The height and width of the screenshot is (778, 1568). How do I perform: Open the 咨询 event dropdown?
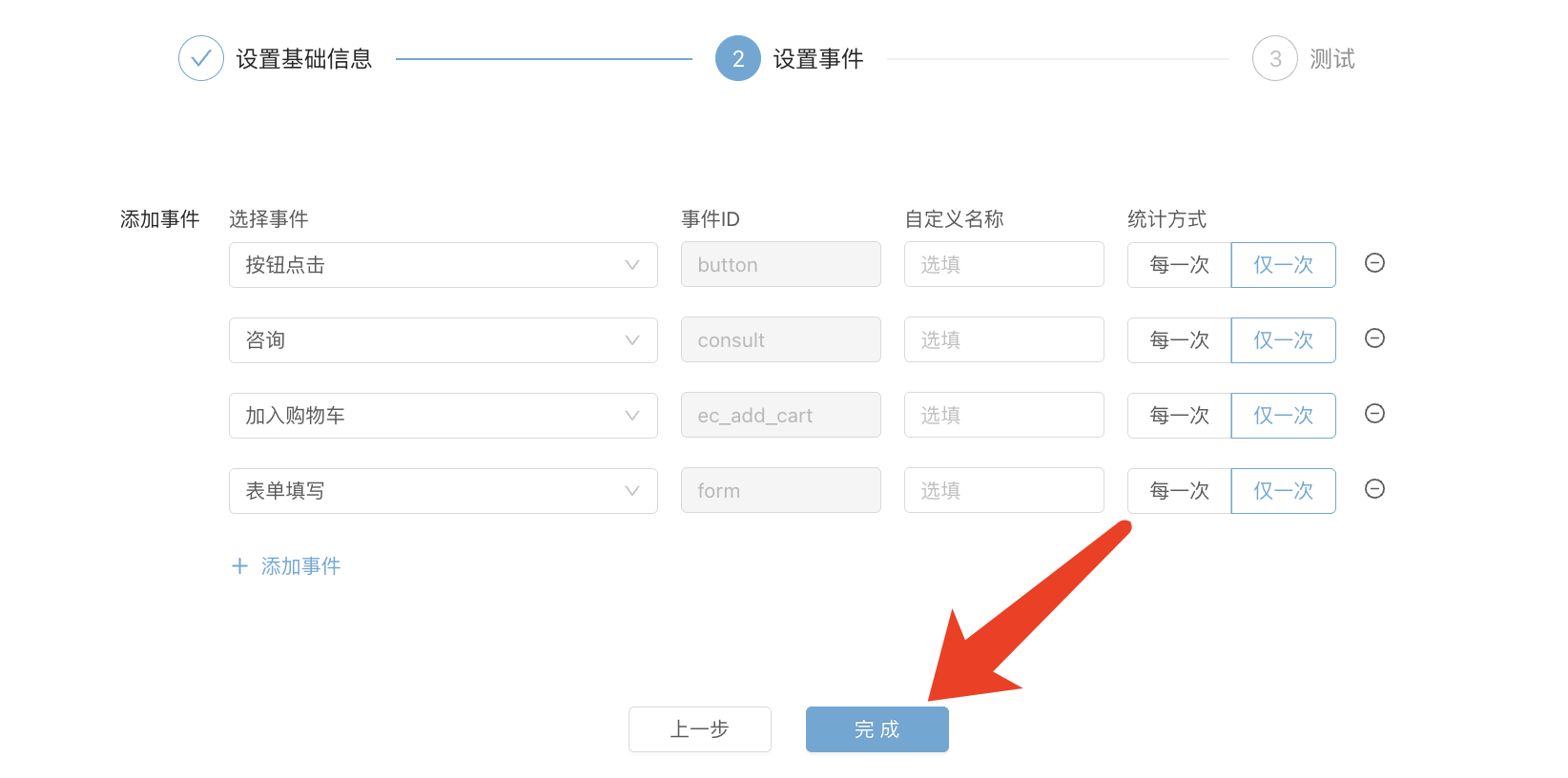[443, 340]
